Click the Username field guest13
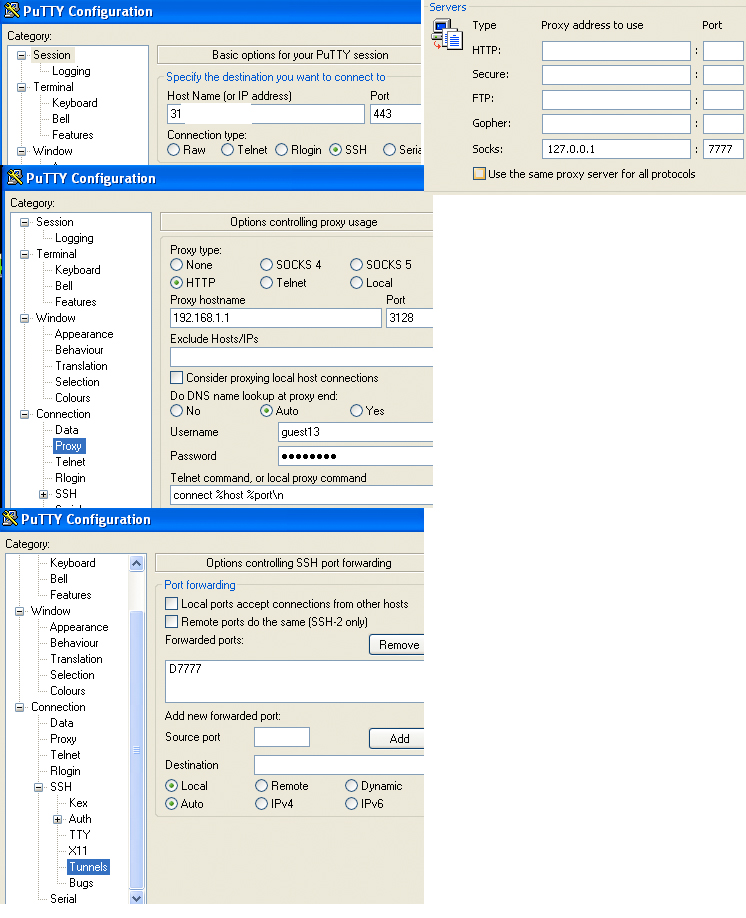The height and width of the screenshot is (918, 746). (355, 432)
